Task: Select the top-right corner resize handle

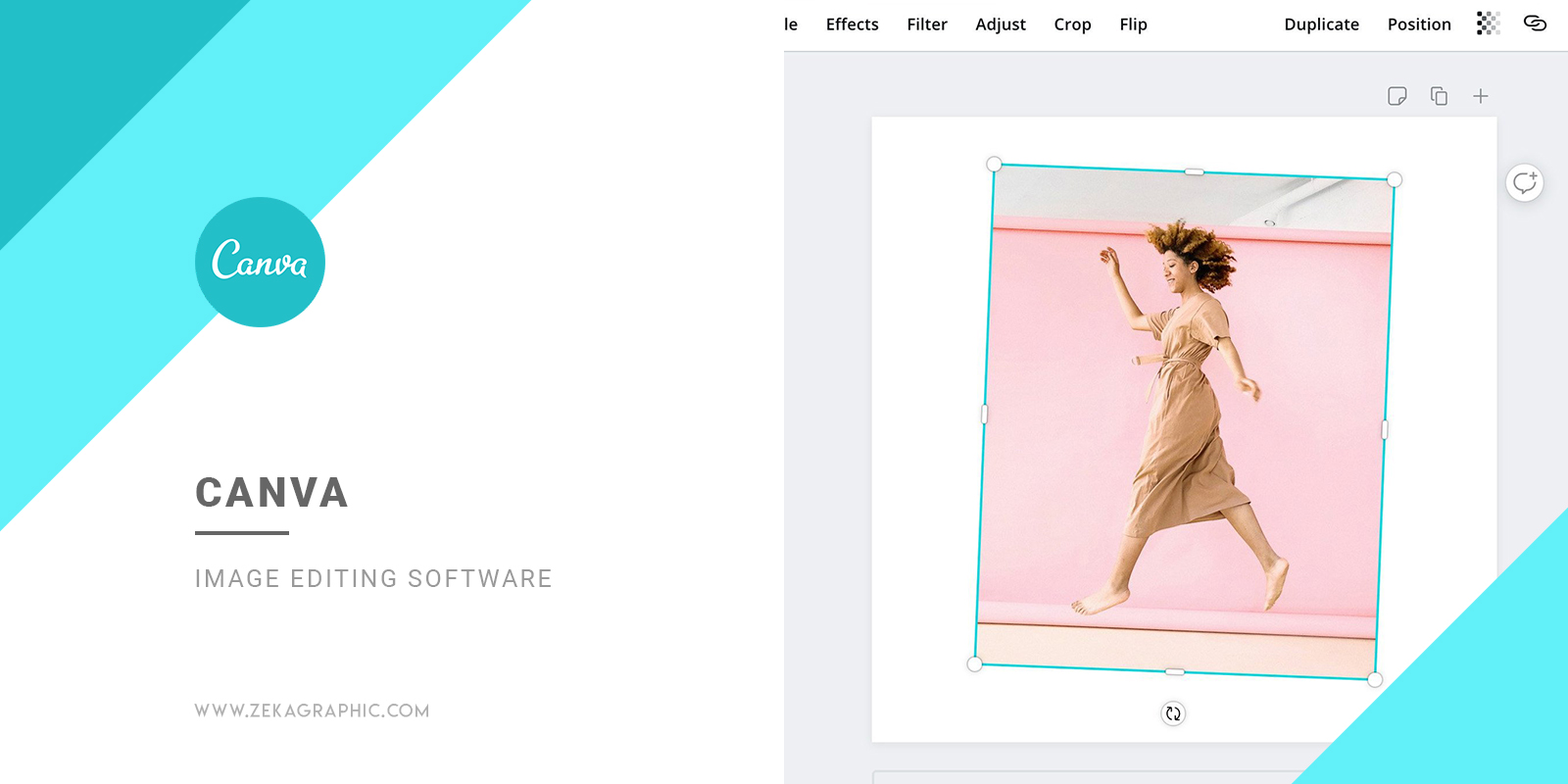Action: (x=1395, y=179)
